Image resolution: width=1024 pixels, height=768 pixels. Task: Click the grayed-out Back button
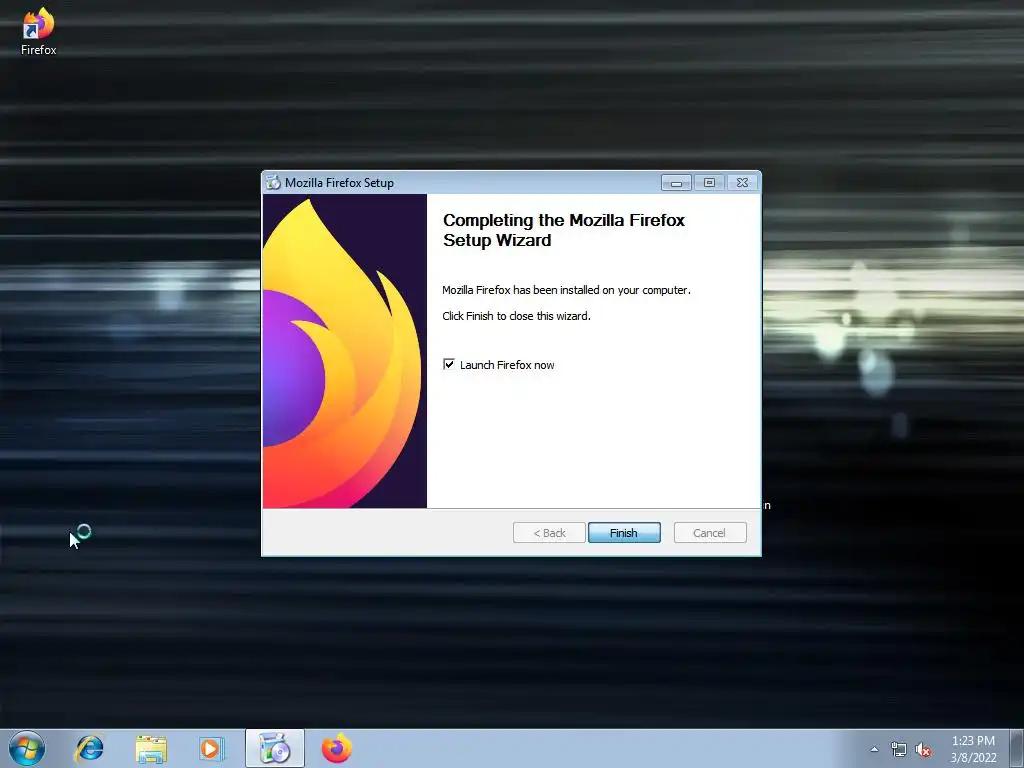pyautogui.click(x=549, y=533)
